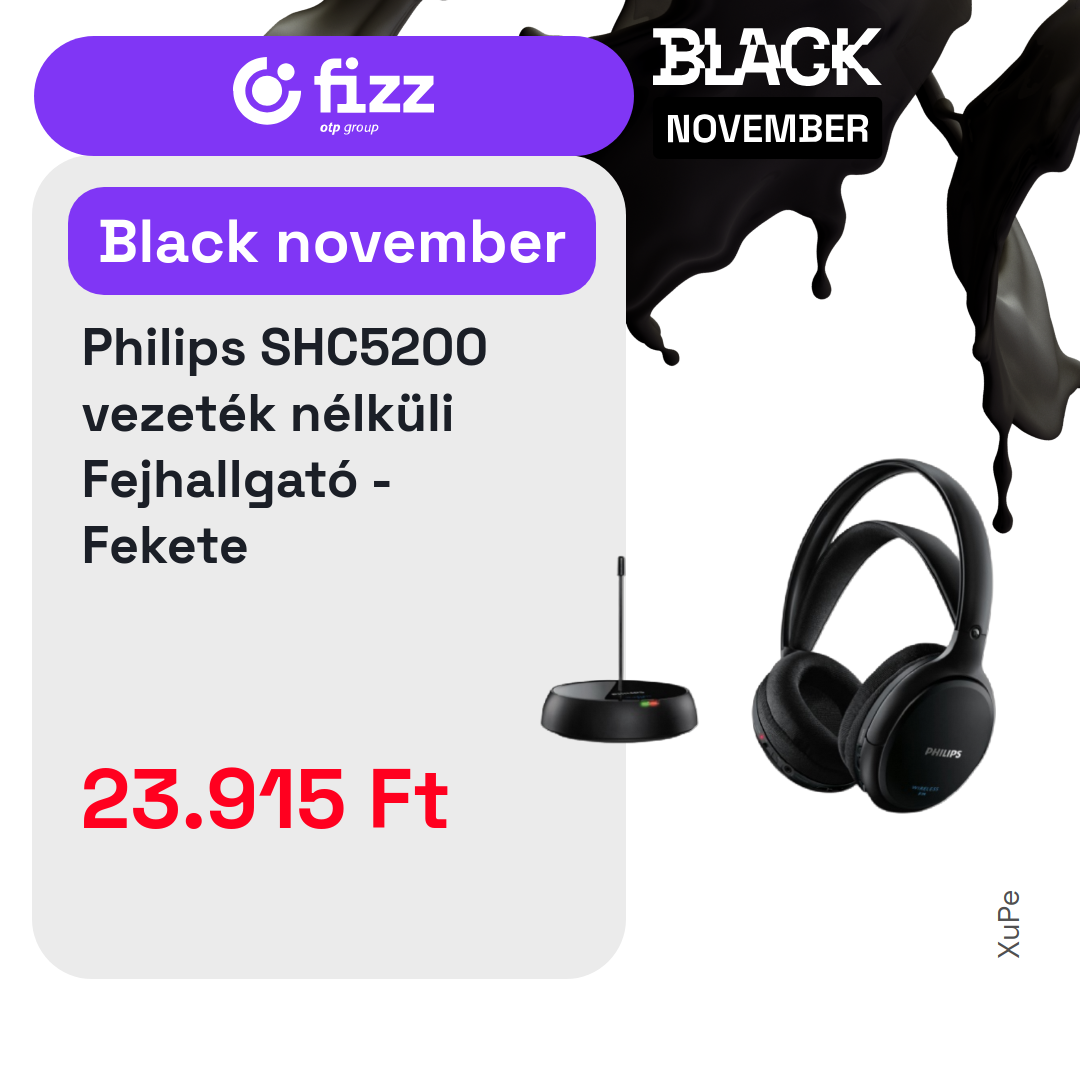The image size is (1080, 1080).
Task: Click the green LED on transmitter base
Action: tap(645, 703)
